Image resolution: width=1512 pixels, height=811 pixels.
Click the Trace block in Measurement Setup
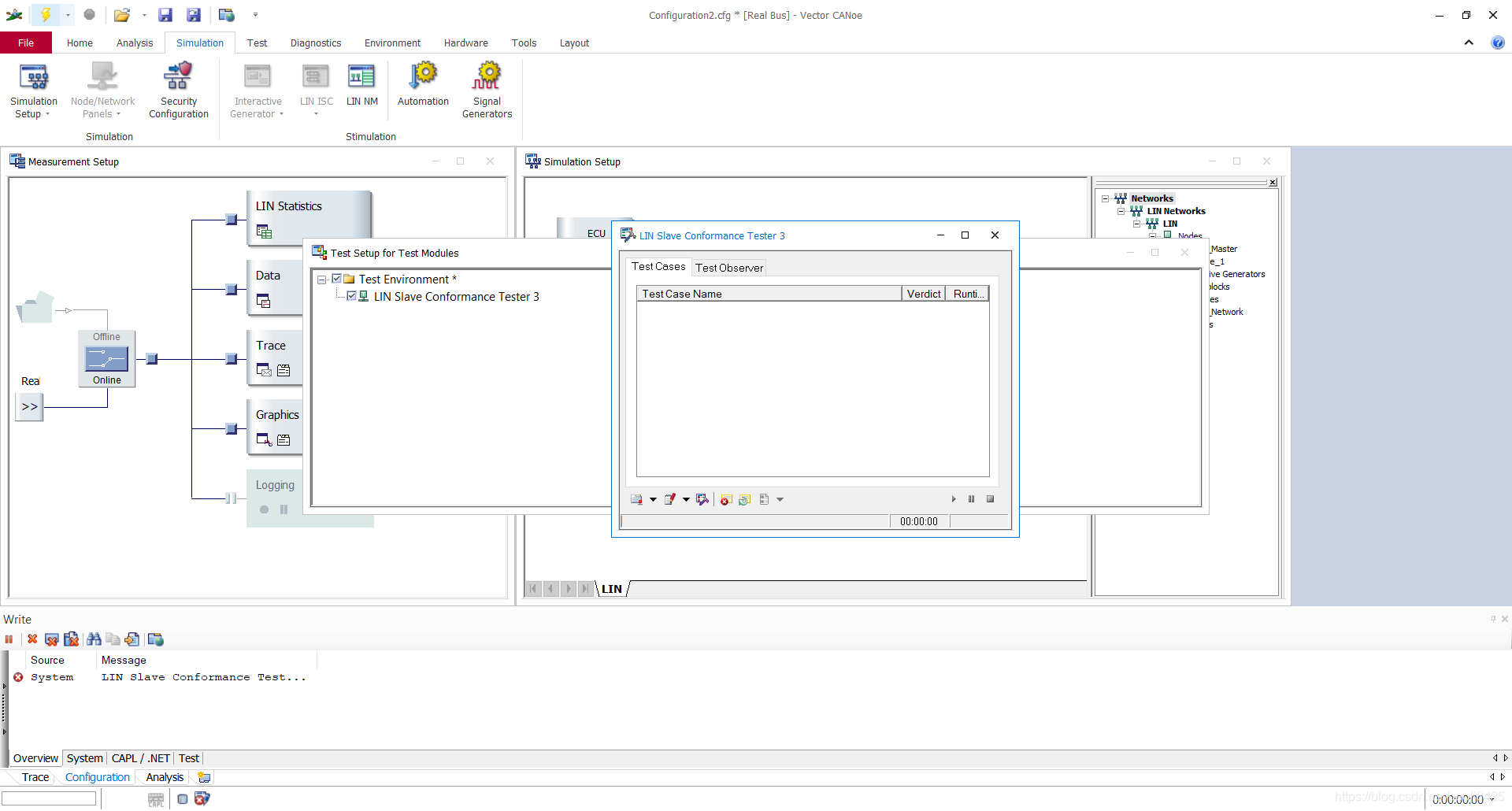coord(274,357)
